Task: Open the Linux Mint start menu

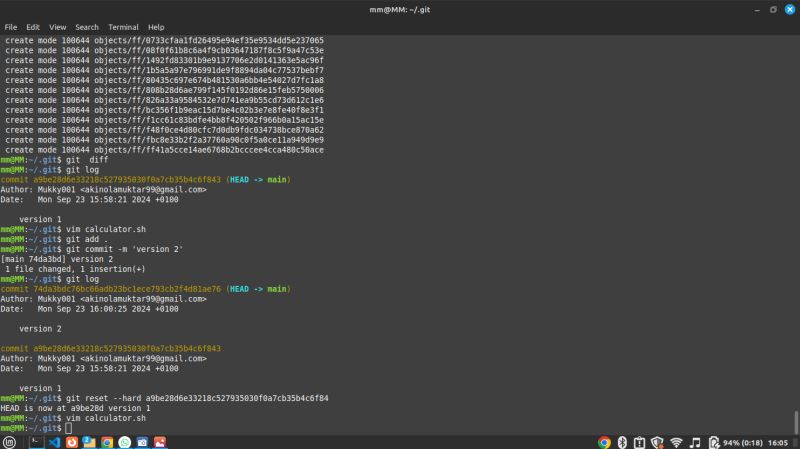Action: click(9, 441)
